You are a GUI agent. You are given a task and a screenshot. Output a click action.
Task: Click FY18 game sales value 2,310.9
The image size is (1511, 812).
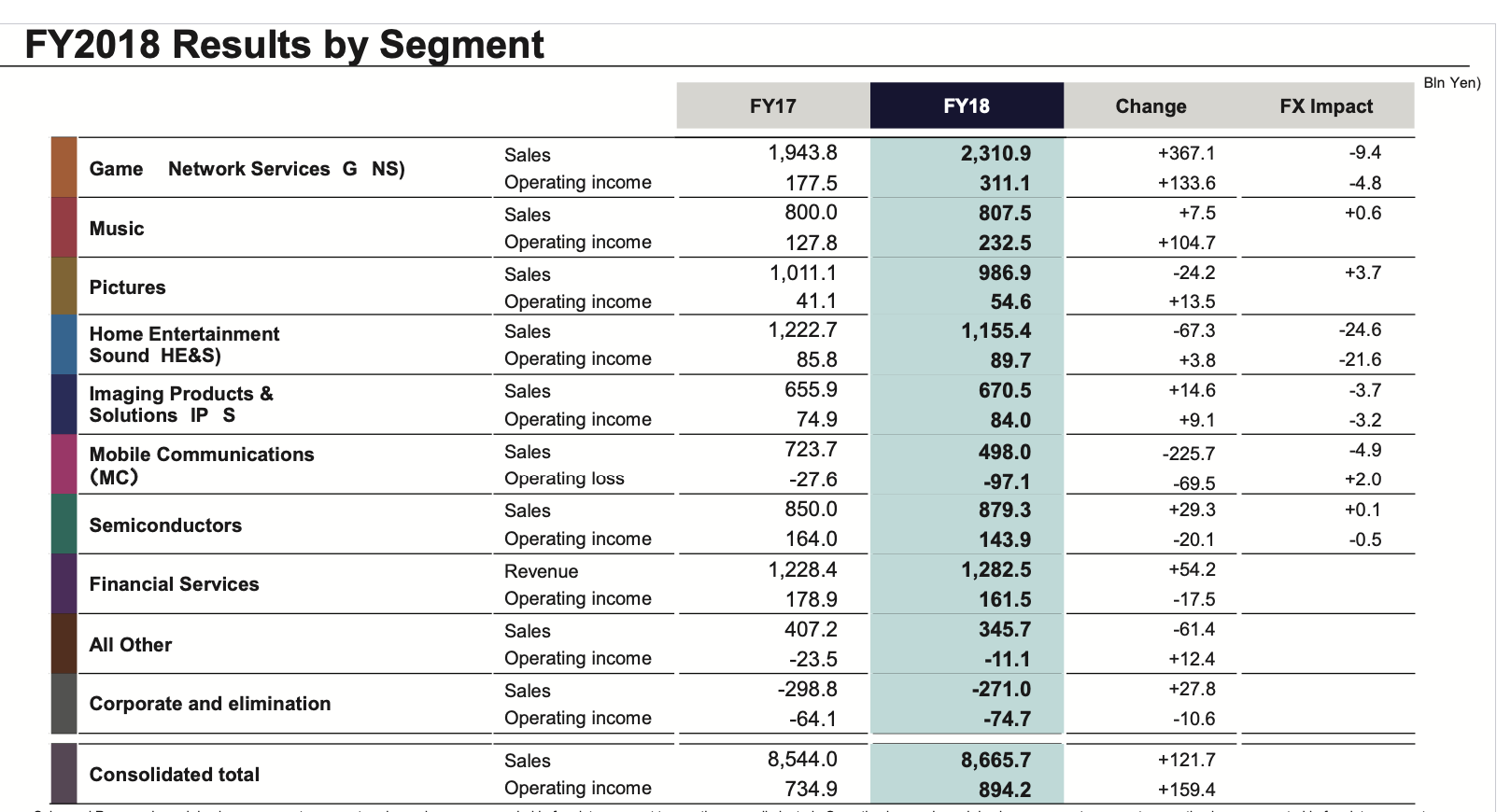(996, 153)
